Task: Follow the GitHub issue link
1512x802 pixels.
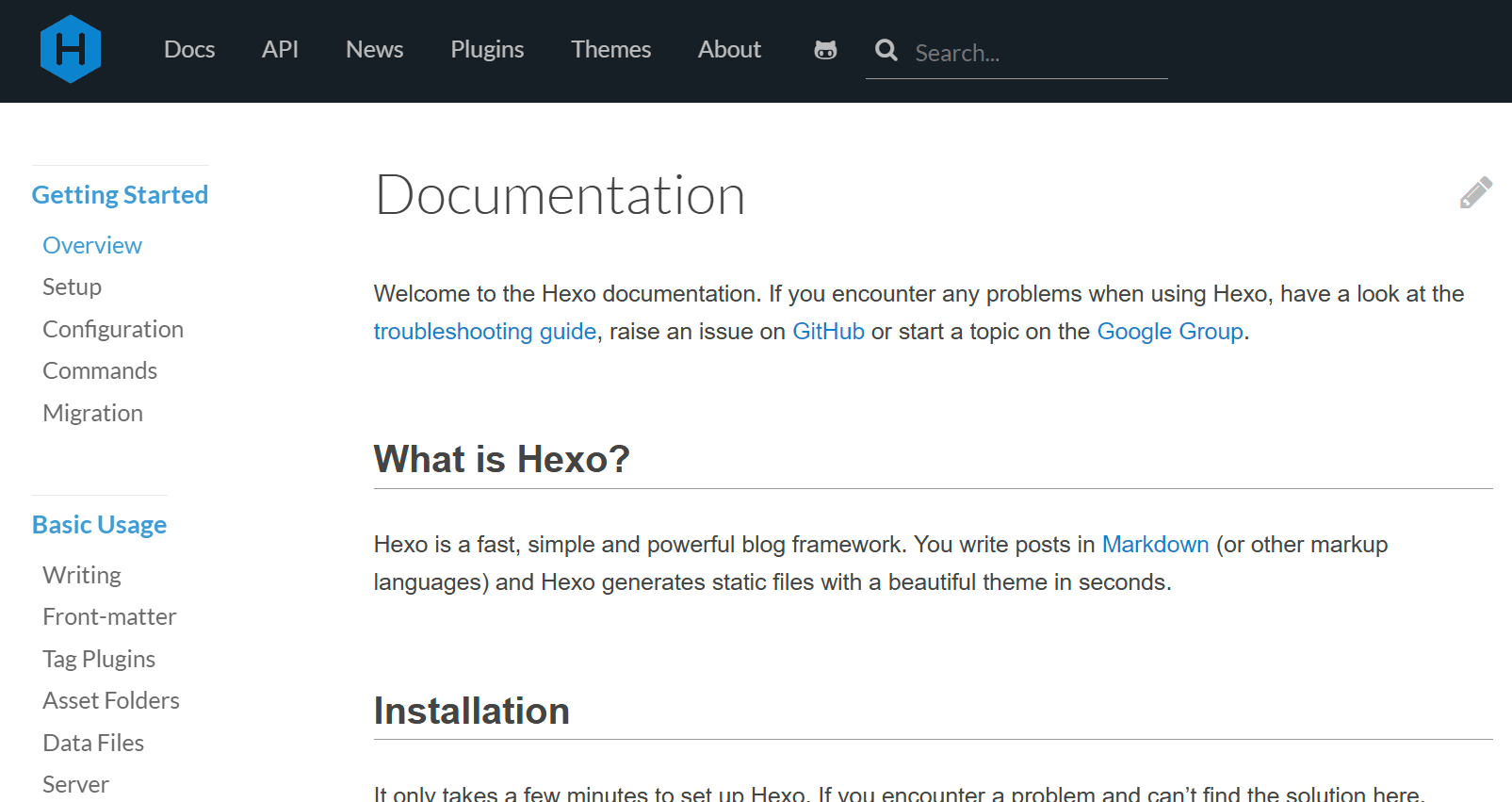Action: coord(828,332)
